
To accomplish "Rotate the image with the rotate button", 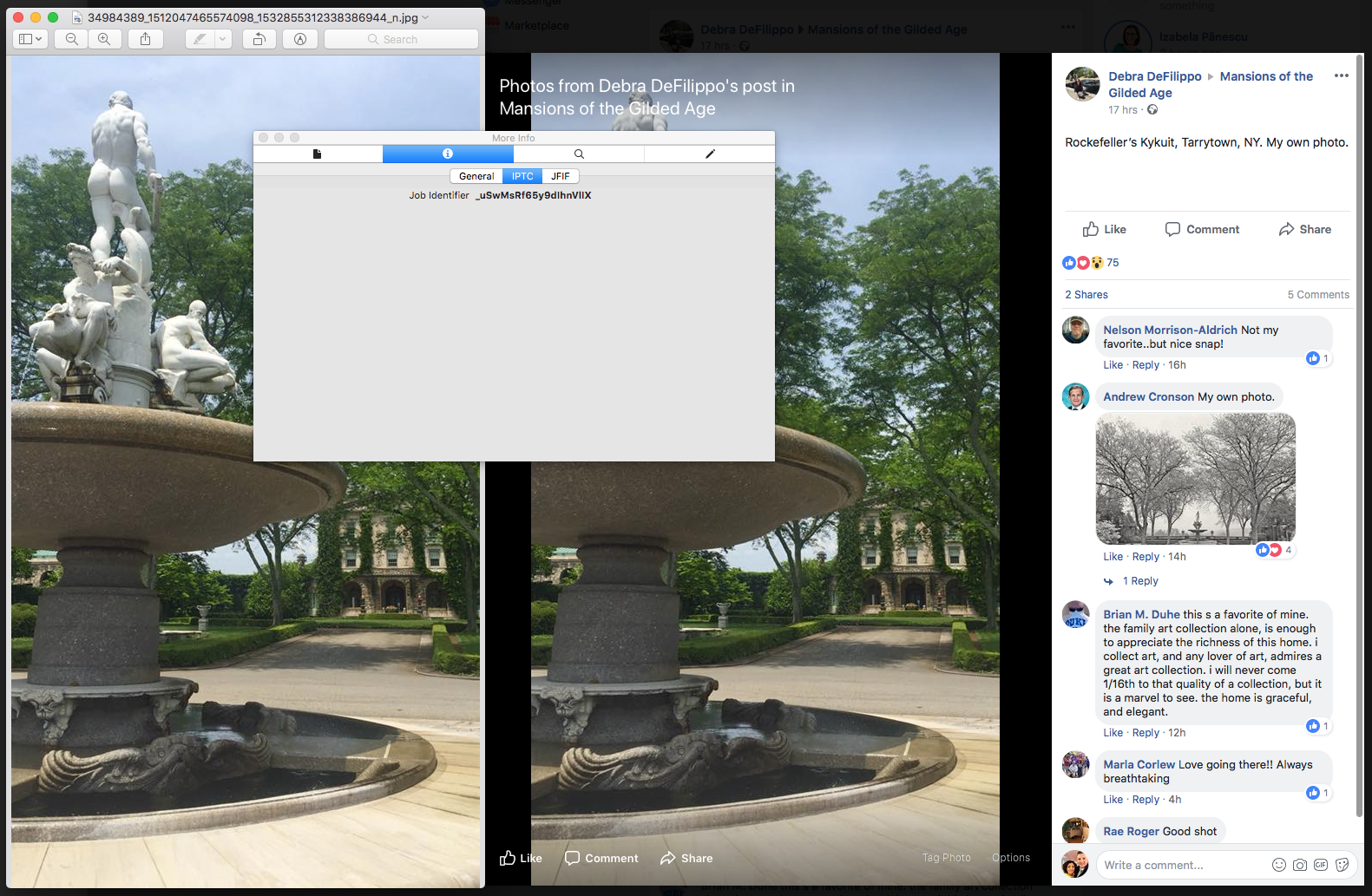I will pos(259,39).
